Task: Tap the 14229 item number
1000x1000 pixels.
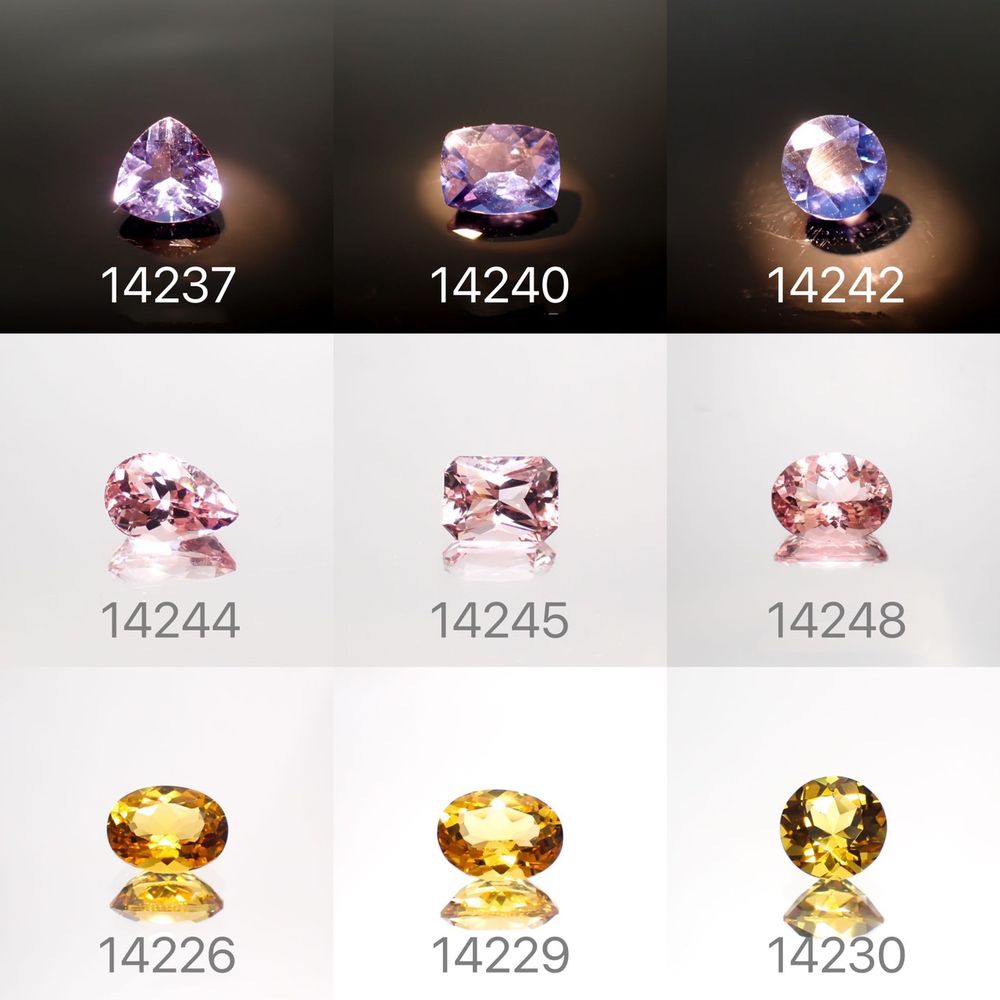Action: click(500, 955)
